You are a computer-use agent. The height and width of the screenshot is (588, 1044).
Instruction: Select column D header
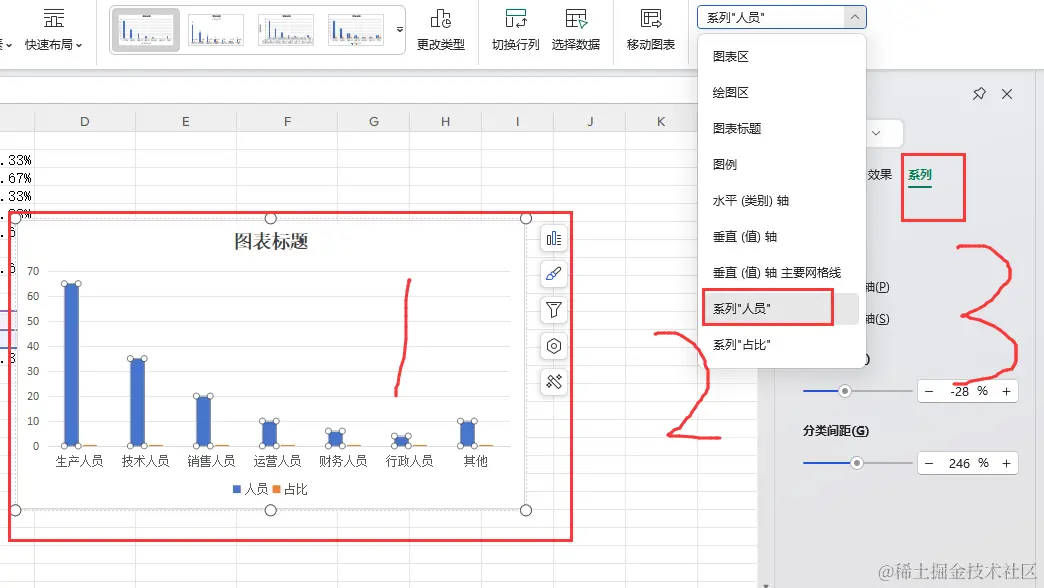[85, 122]
